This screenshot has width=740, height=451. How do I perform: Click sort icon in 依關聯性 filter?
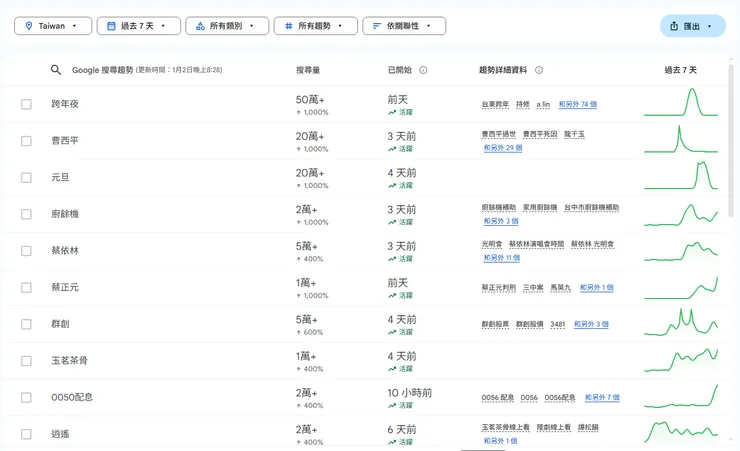377,26
